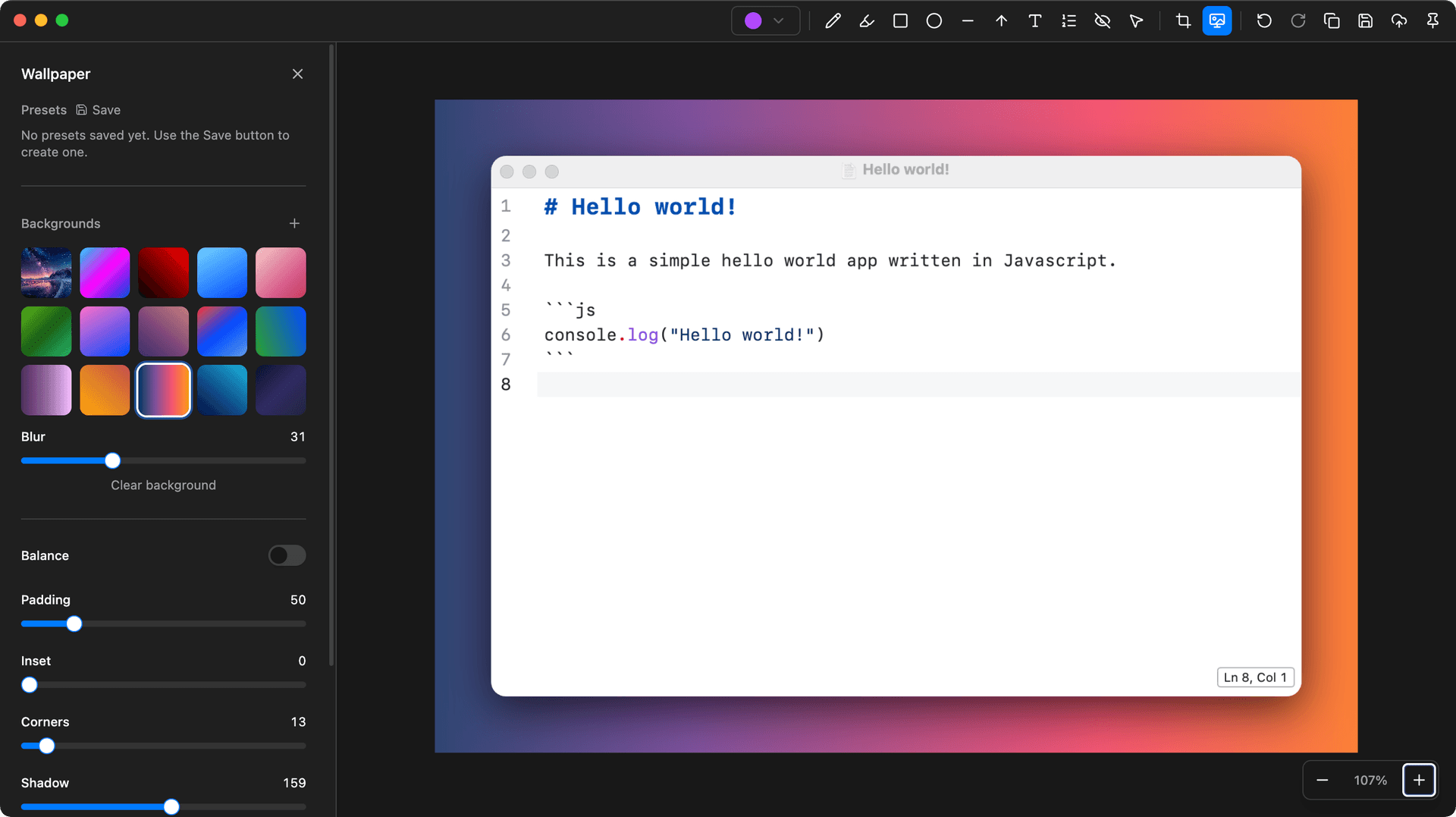Screen dimensions: 1456x817
Task: Select the hide/redact eye tool
Action: click(1102, 21)
